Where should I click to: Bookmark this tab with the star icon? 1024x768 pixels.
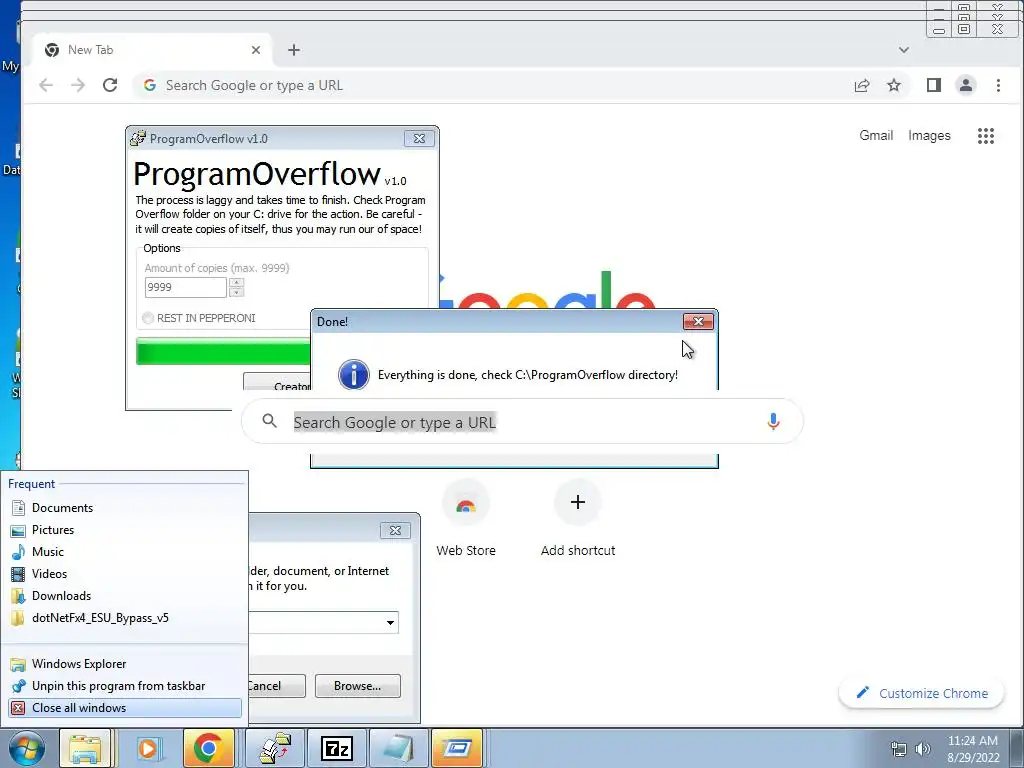pyautogui.click(x=894, y=85)
